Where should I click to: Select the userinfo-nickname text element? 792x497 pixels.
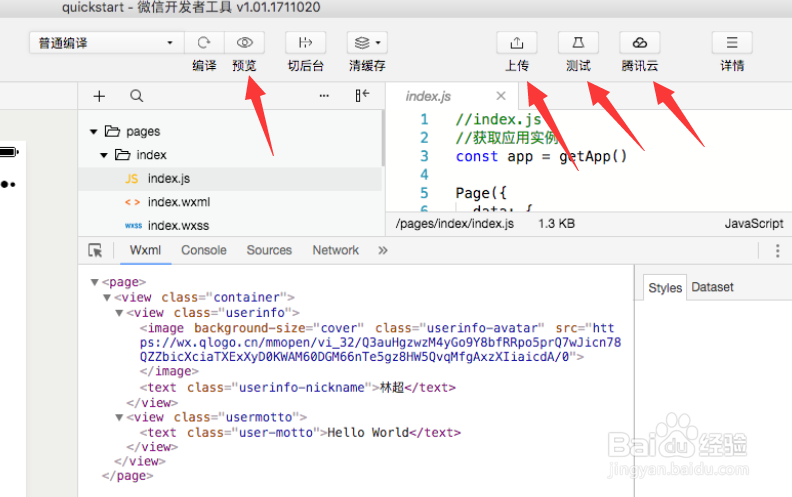[298, 387]
